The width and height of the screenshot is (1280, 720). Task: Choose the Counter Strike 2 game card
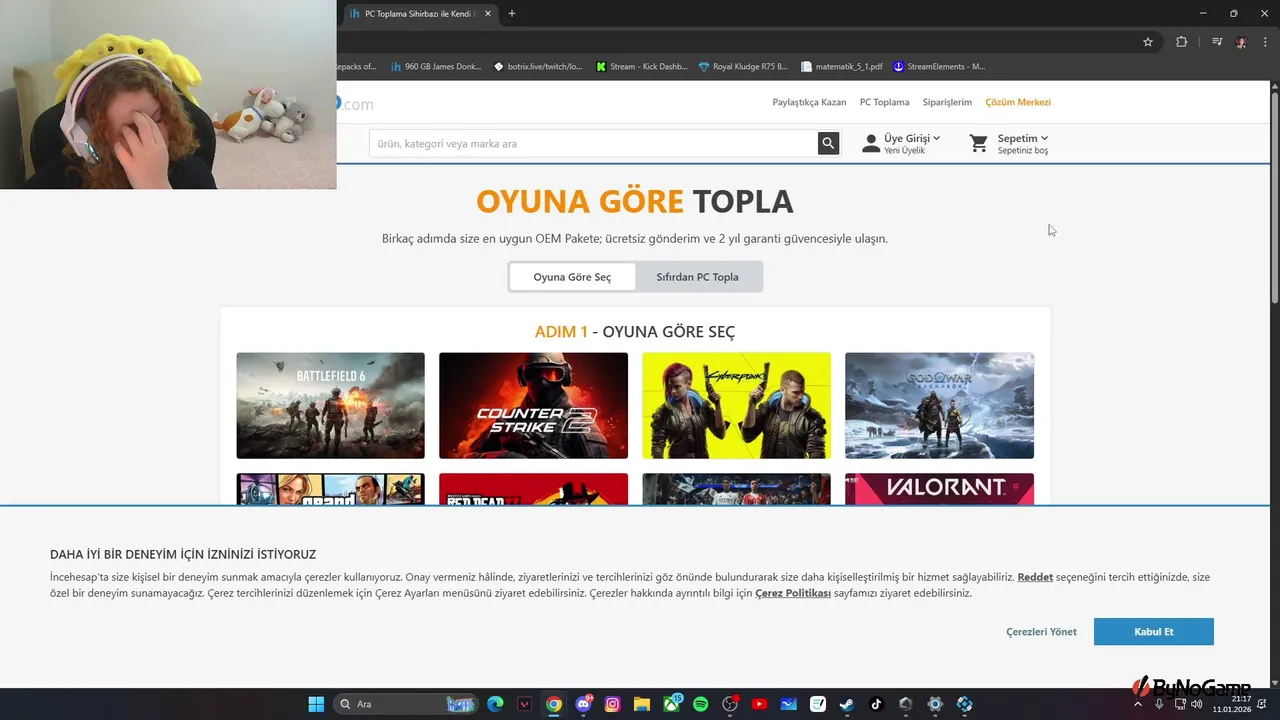pos(533,405)
